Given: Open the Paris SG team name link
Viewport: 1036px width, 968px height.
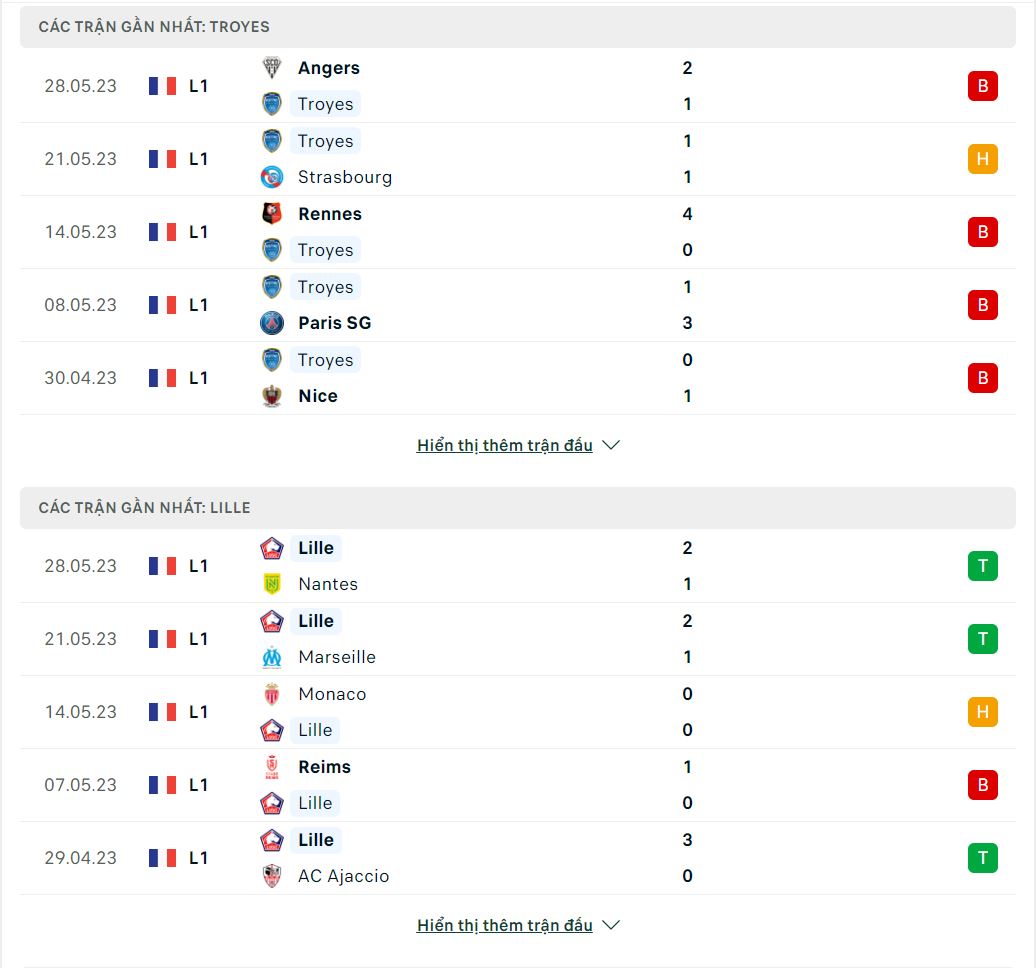Looking at the screenshot, I should pos(334,323).
